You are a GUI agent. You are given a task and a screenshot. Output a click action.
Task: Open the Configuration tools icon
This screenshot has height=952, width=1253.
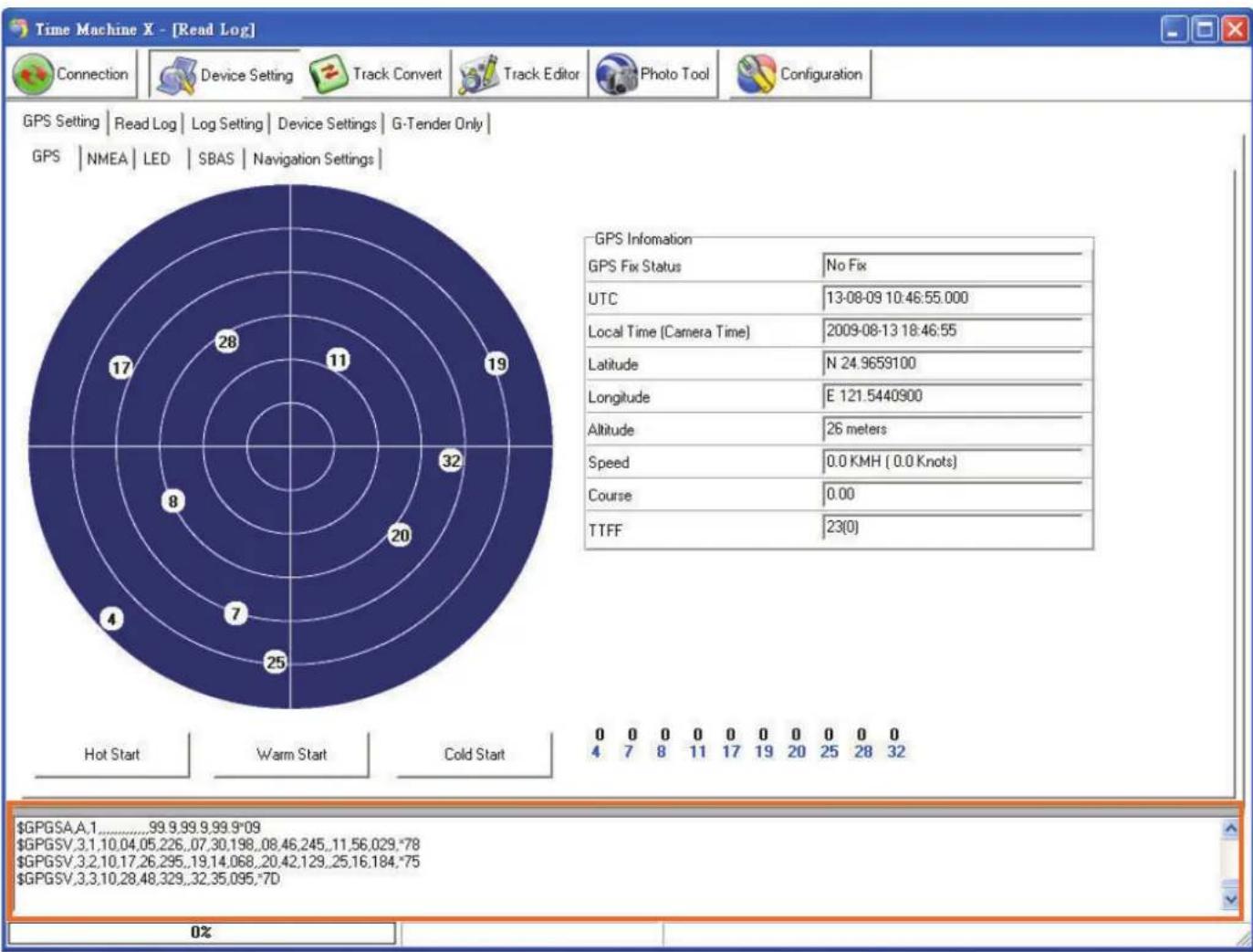pos(756,75)
